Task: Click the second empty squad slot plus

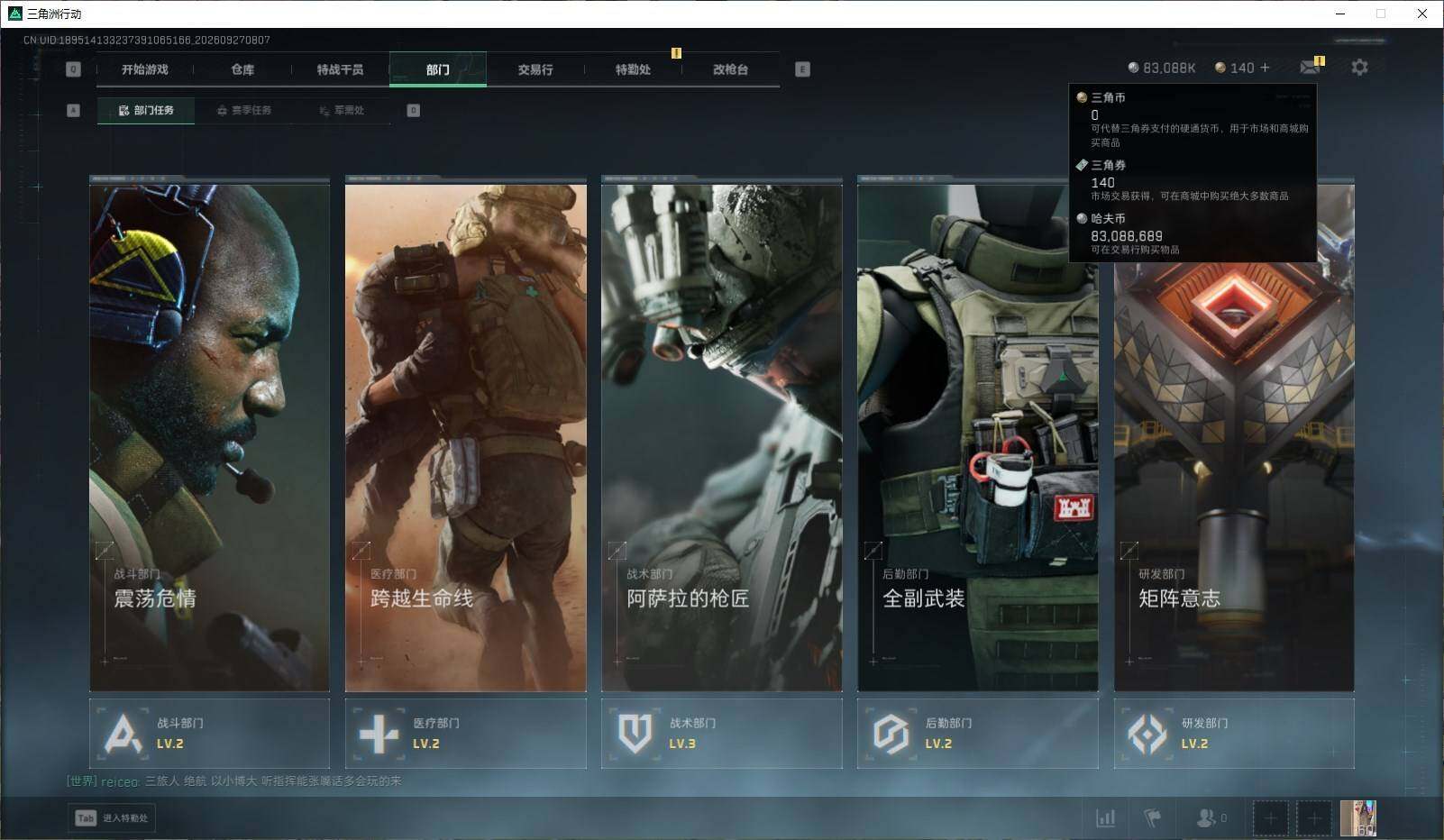Action: click(x=1314, y=818)
